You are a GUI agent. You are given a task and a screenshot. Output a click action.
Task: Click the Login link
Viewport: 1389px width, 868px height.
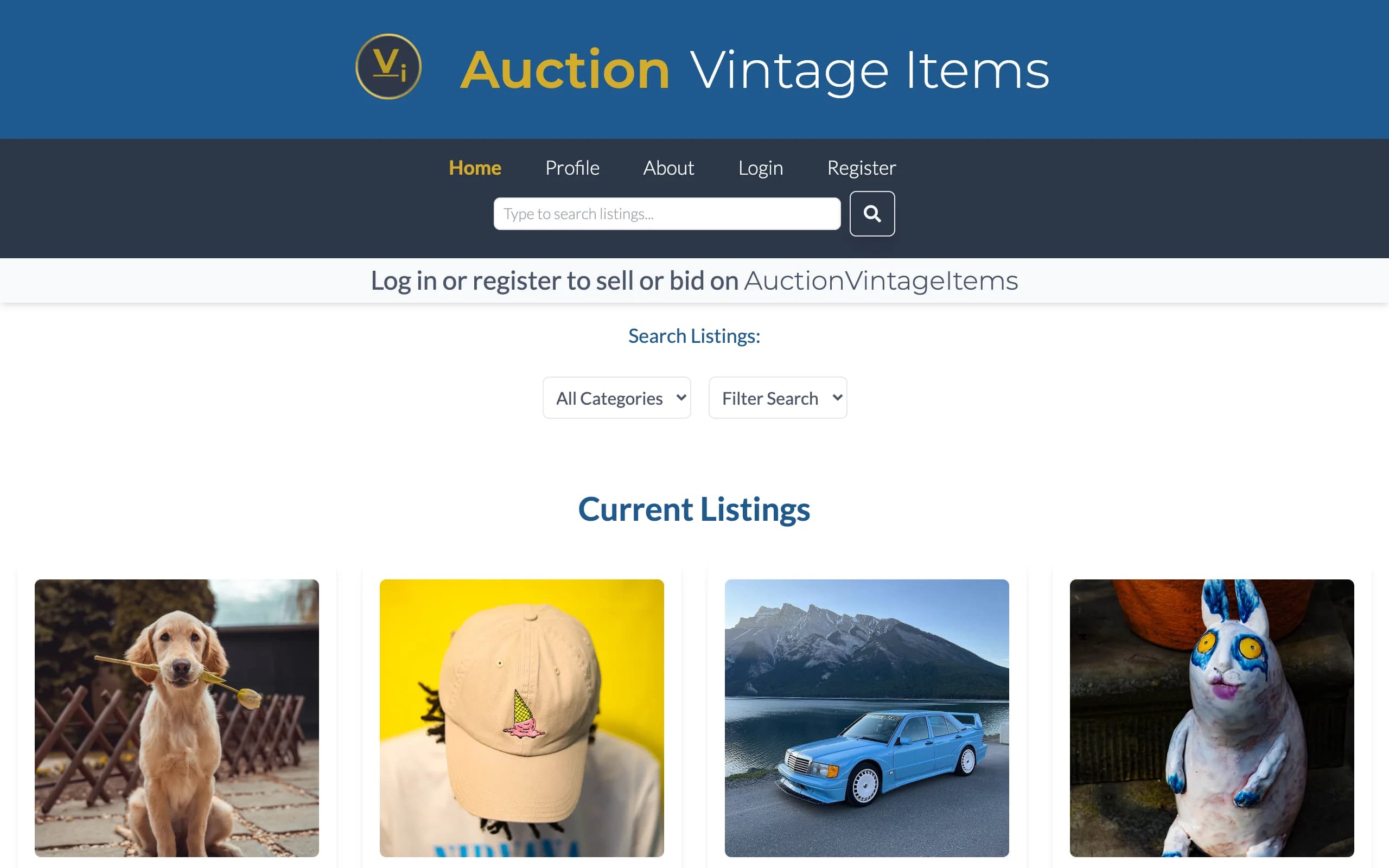[x=761, y=168]
